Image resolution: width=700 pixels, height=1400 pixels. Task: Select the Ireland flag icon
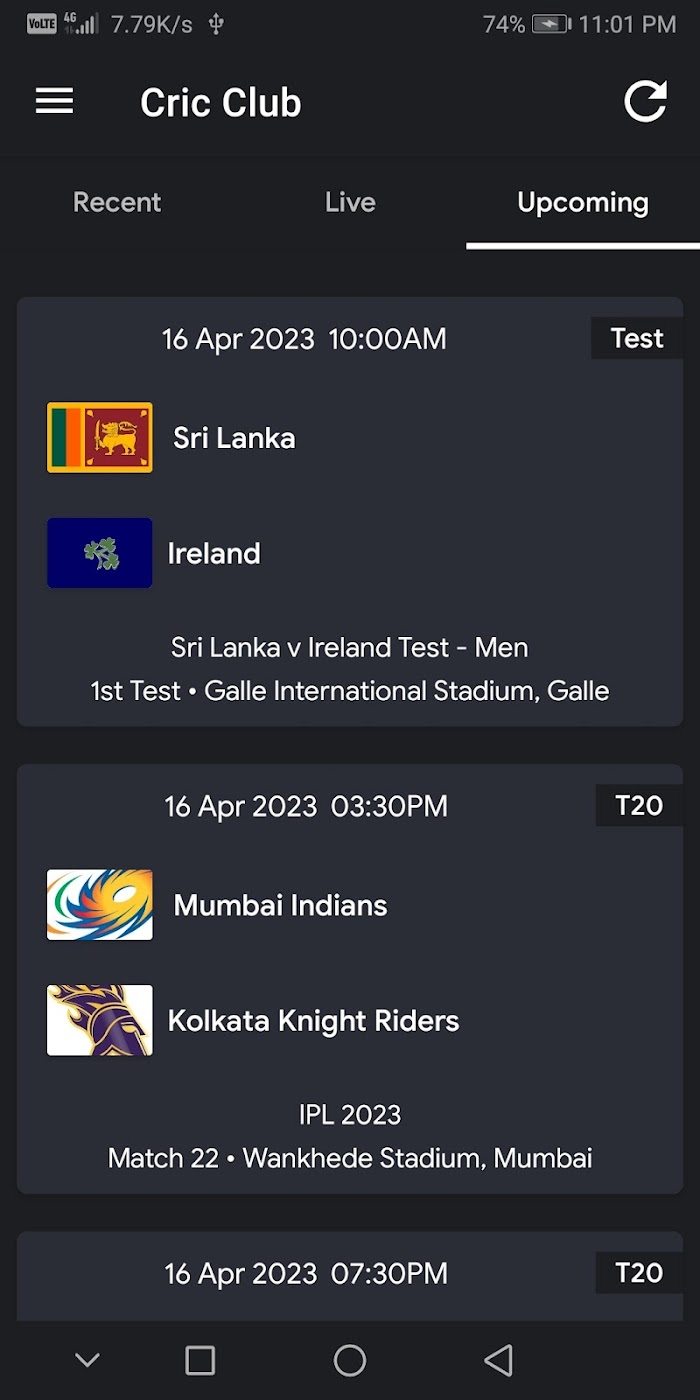point(100,553)
